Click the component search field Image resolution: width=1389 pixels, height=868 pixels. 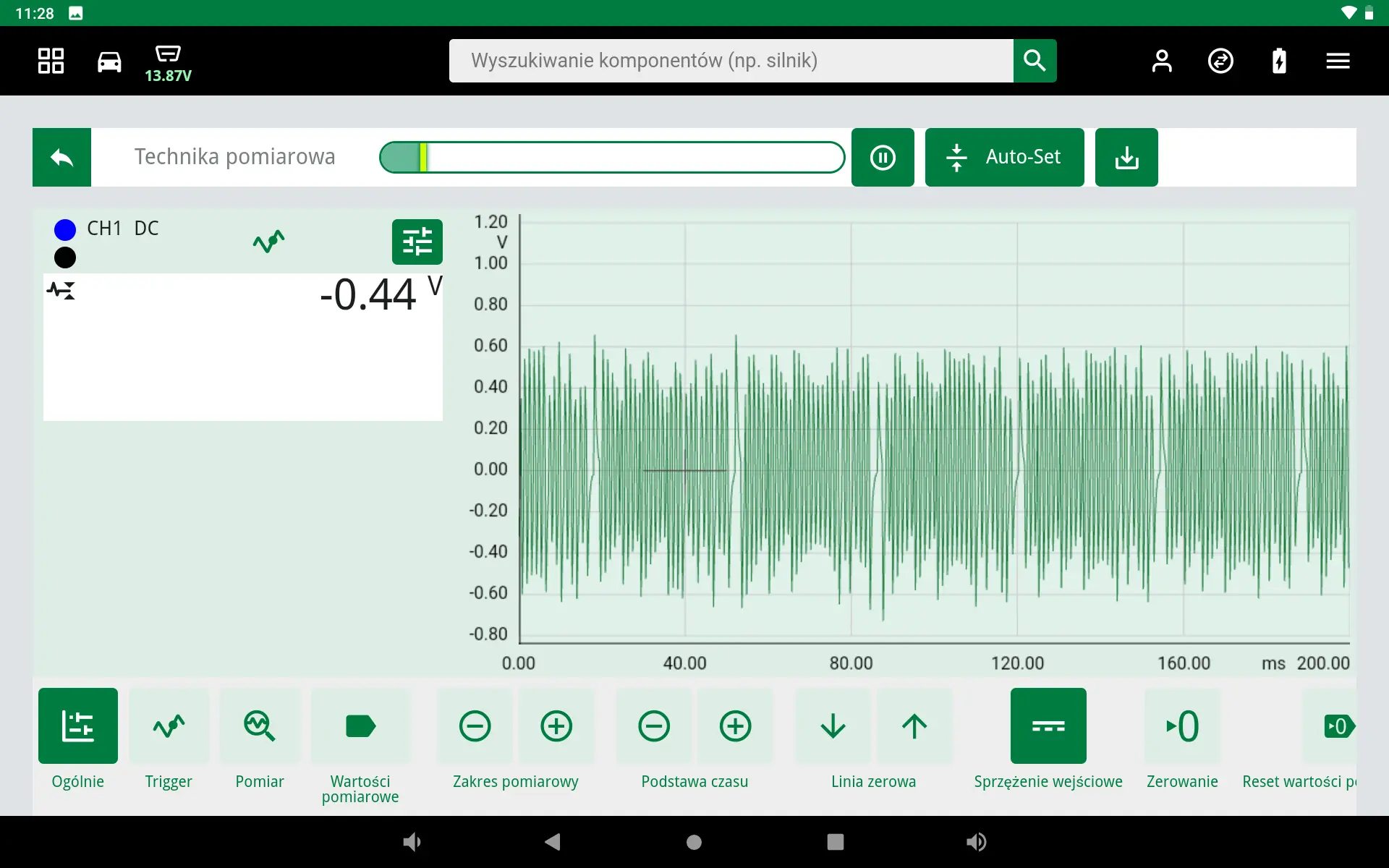coord(731,61)
